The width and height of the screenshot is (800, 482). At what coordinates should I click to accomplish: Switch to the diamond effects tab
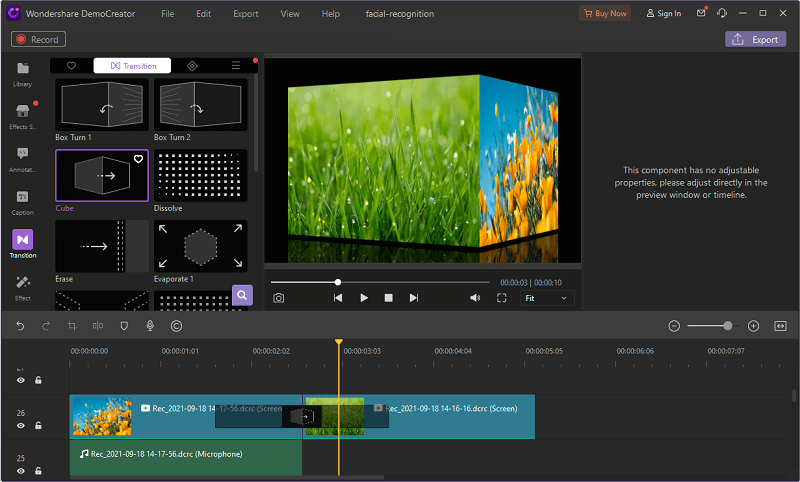pos(192,66)
